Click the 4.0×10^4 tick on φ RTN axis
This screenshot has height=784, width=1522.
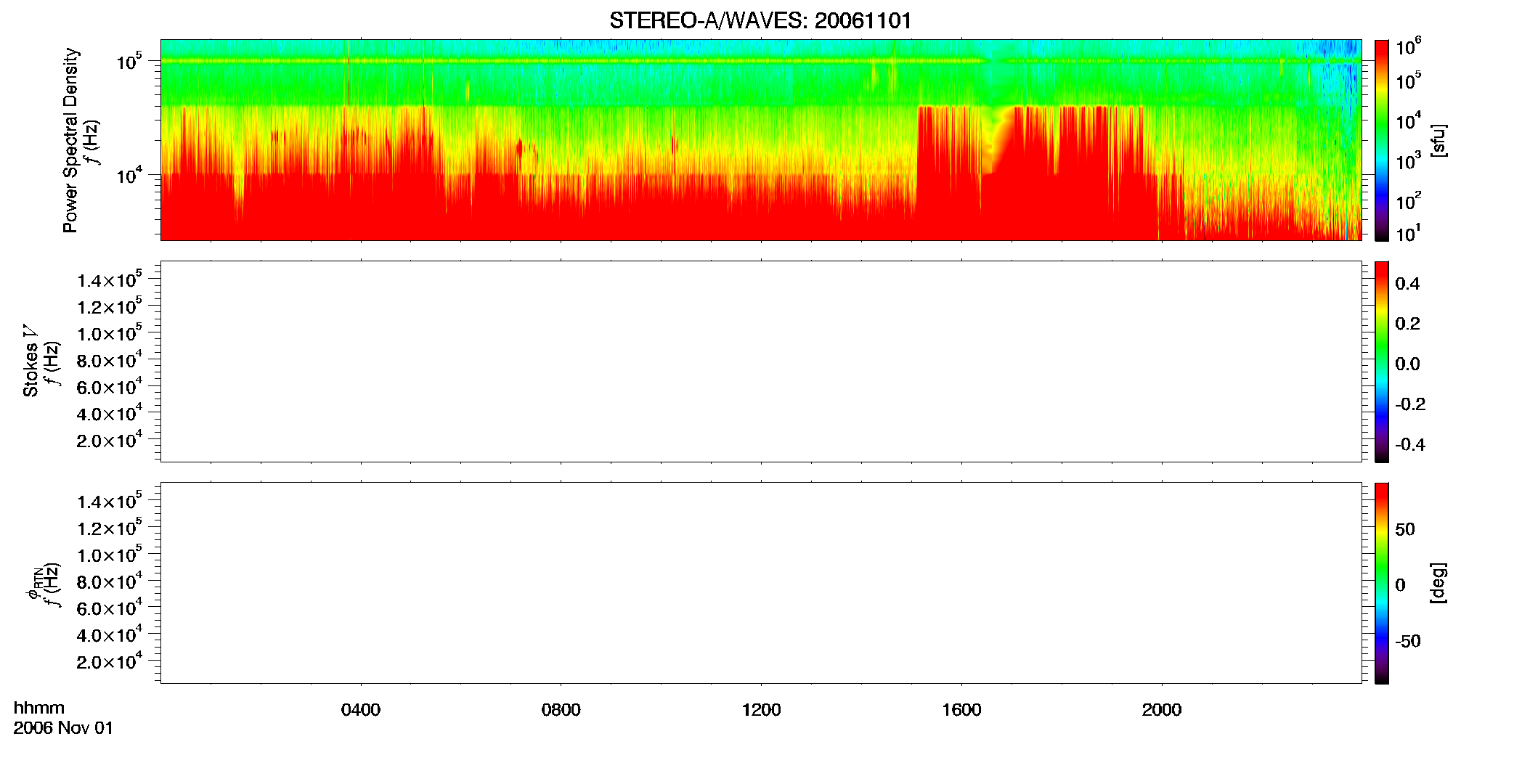[110, 634]
